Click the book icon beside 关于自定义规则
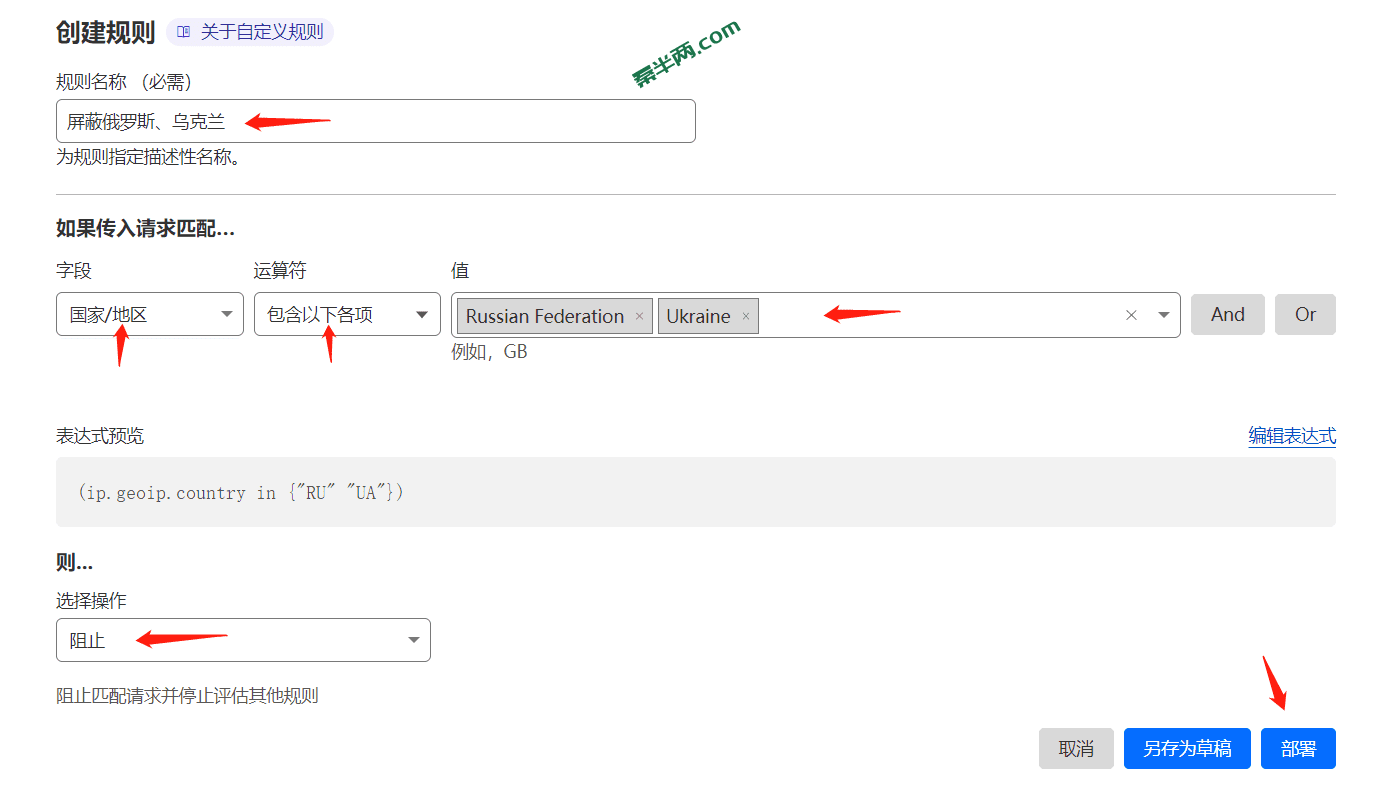 [x=183, y=32]
